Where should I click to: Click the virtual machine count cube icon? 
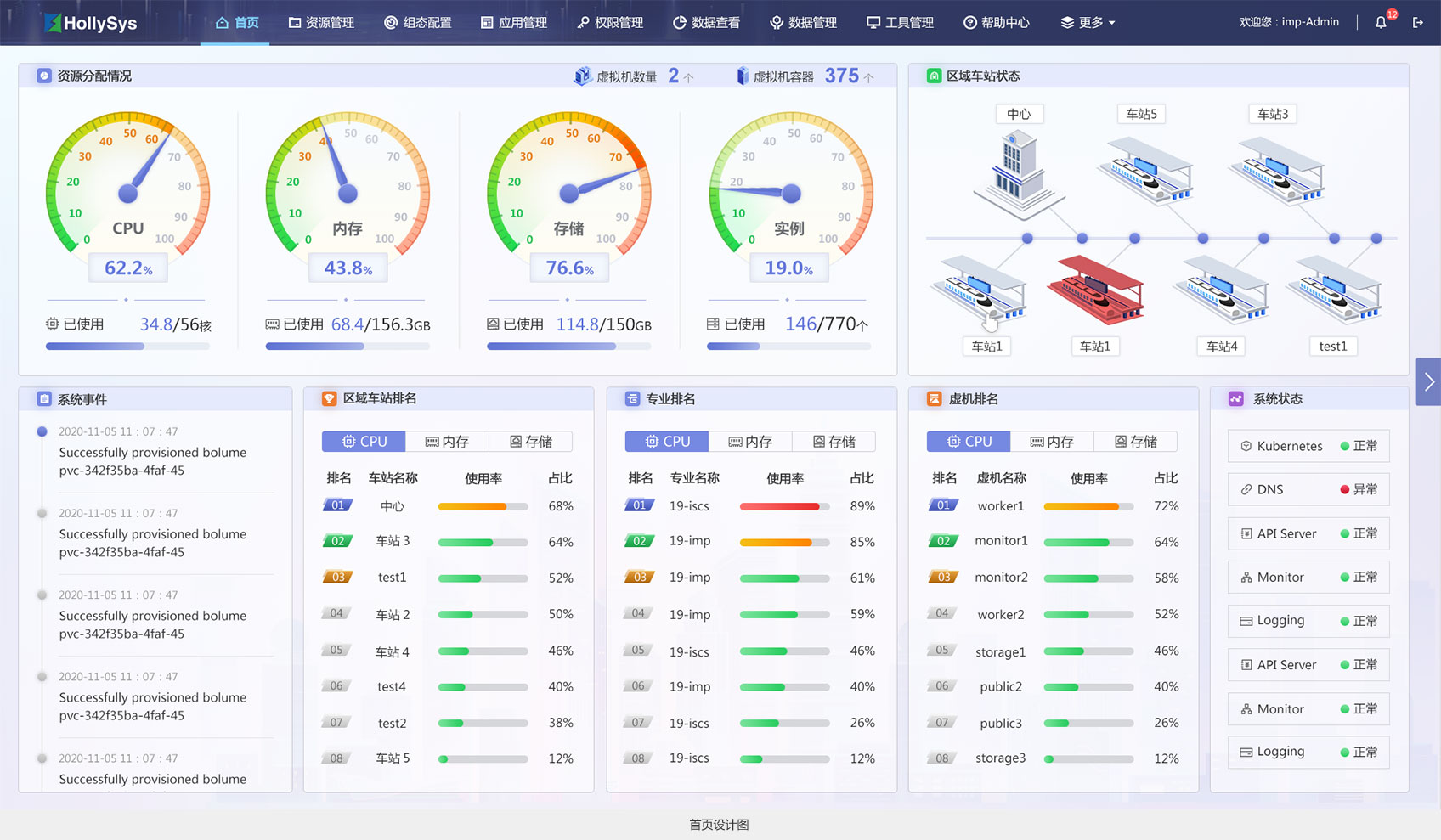tap(582, 76)
